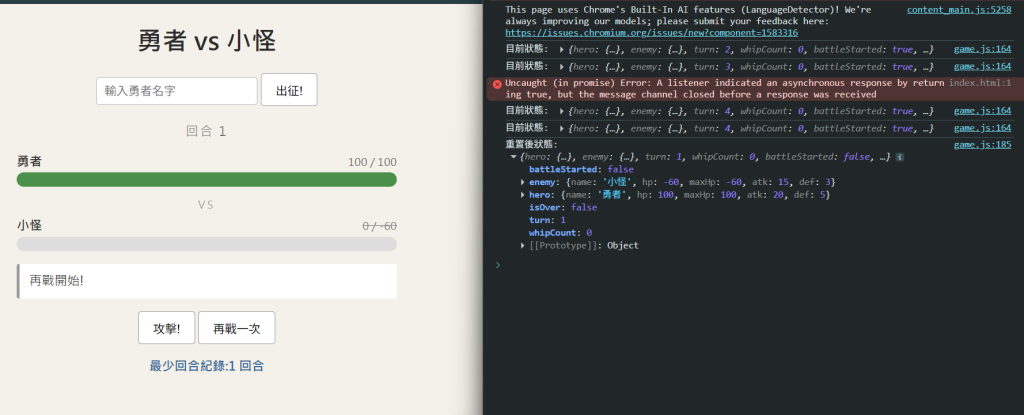Open the game.js:185 source link

tap(982, 144)
